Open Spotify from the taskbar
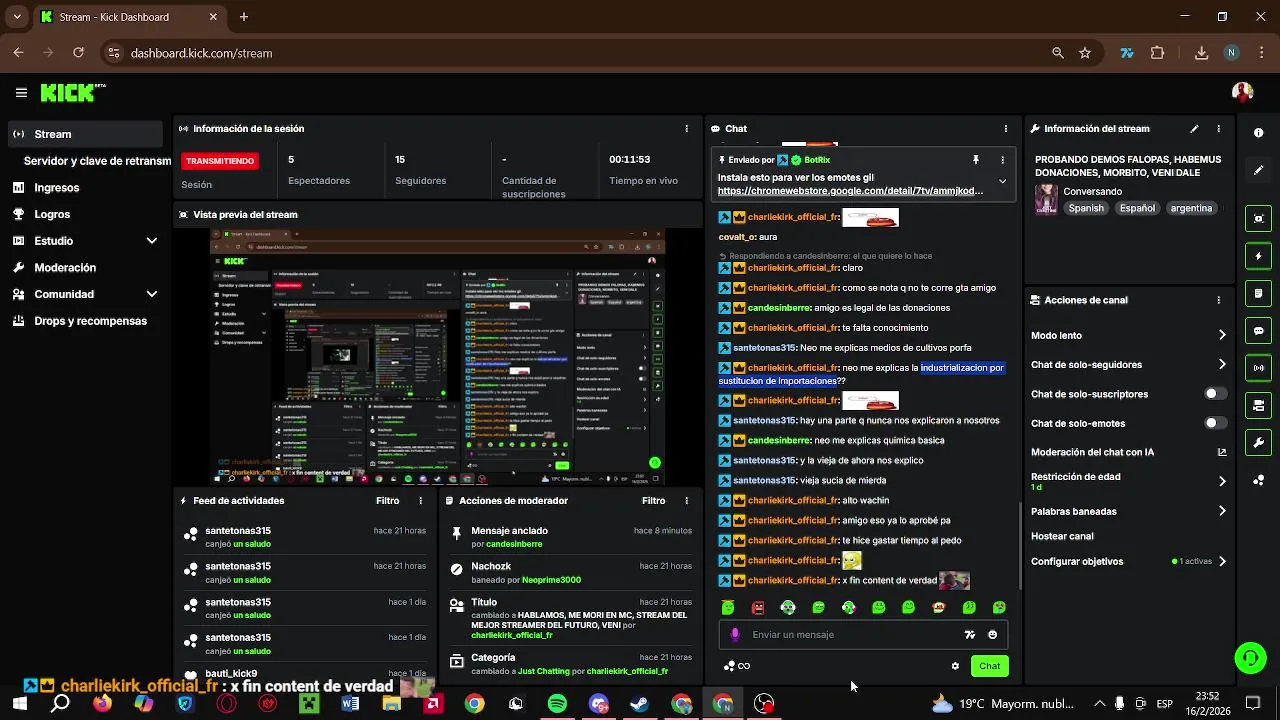Image resolution: width=1280 pixels, height=720 pixels. point(557,704)
